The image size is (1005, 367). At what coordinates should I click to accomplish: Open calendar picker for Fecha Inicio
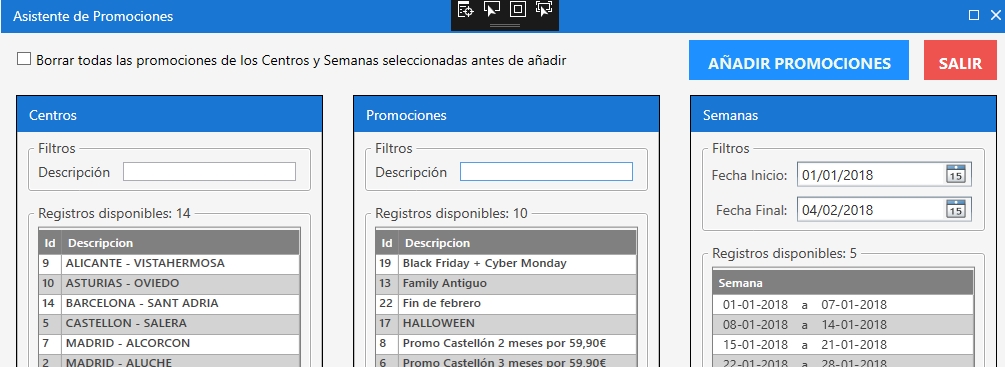click(956, 174)
